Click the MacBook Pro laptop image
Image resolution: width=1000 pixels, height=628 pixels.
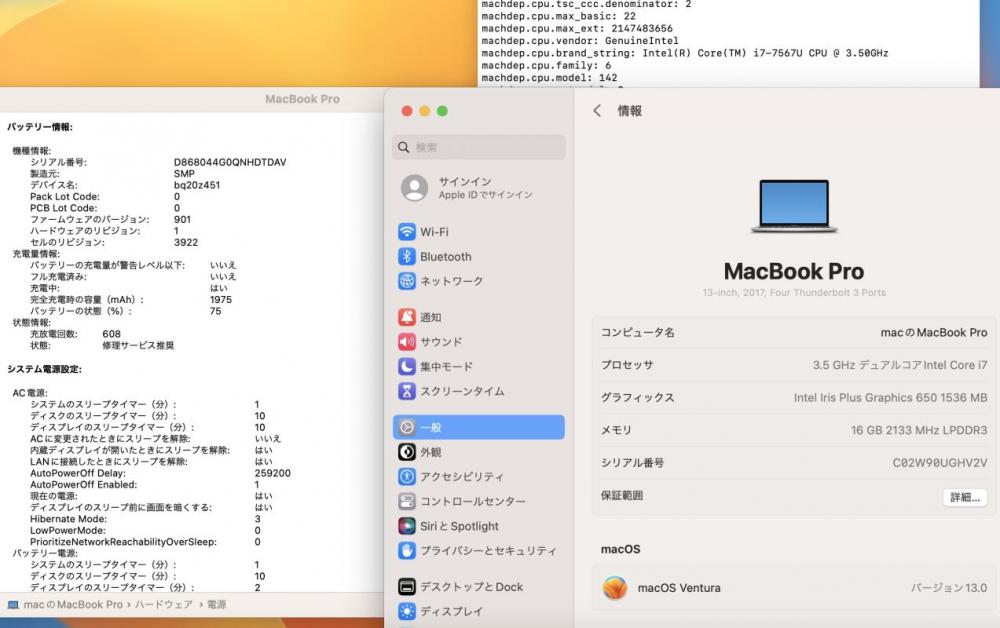click(x=794, y=206)
